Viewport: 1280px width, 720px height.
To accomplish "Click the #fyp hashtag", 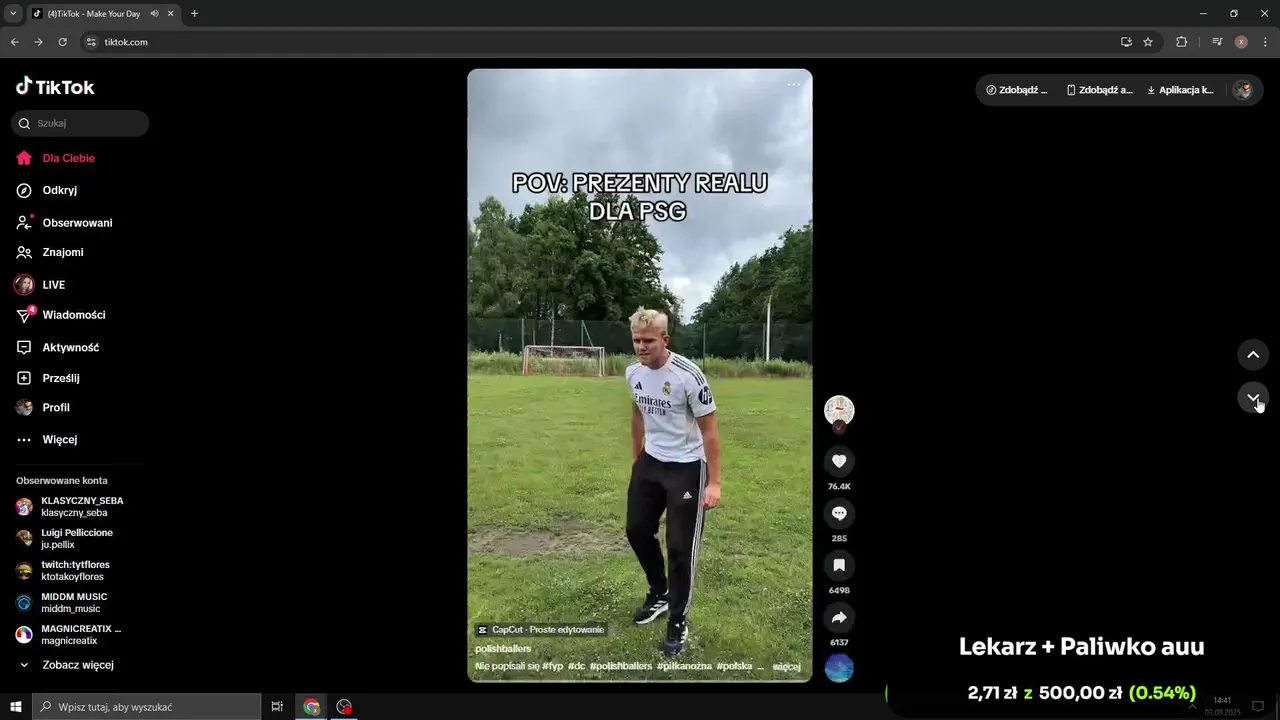I will tap(553, 666).
